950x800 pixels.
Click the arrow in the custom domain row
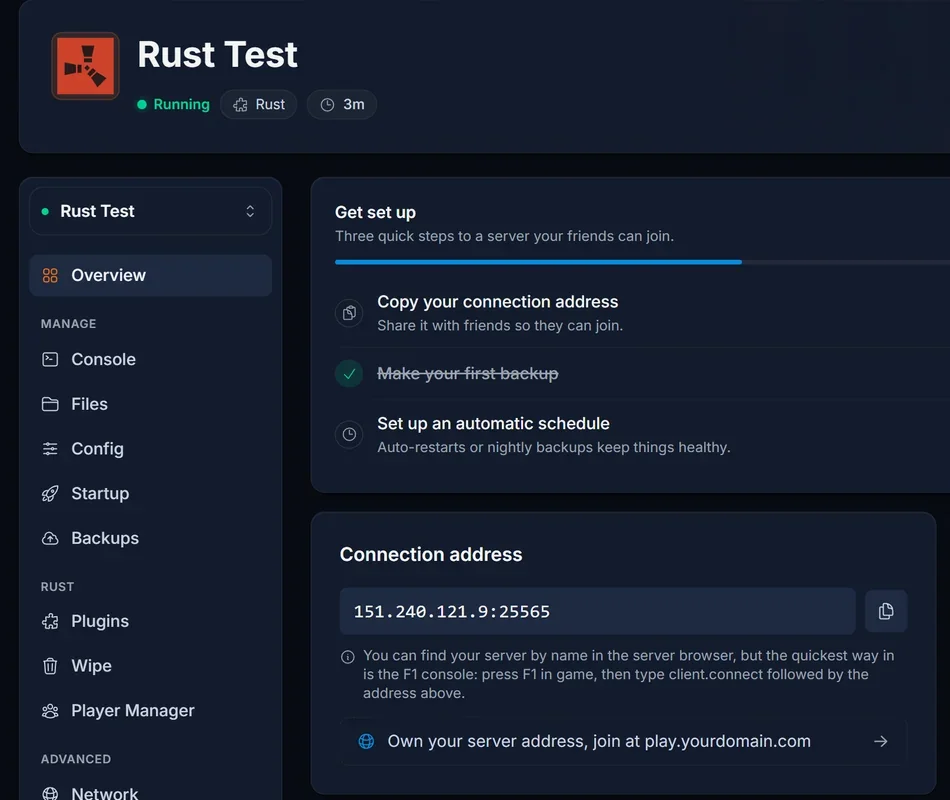880,741
